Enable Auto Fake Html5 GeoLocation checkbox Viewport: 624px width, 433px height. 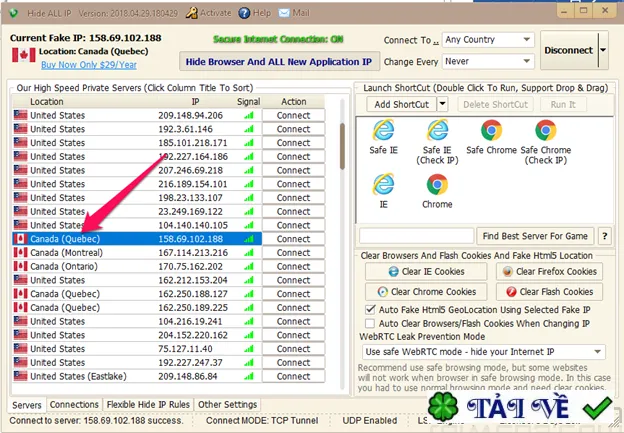[370, 309]
